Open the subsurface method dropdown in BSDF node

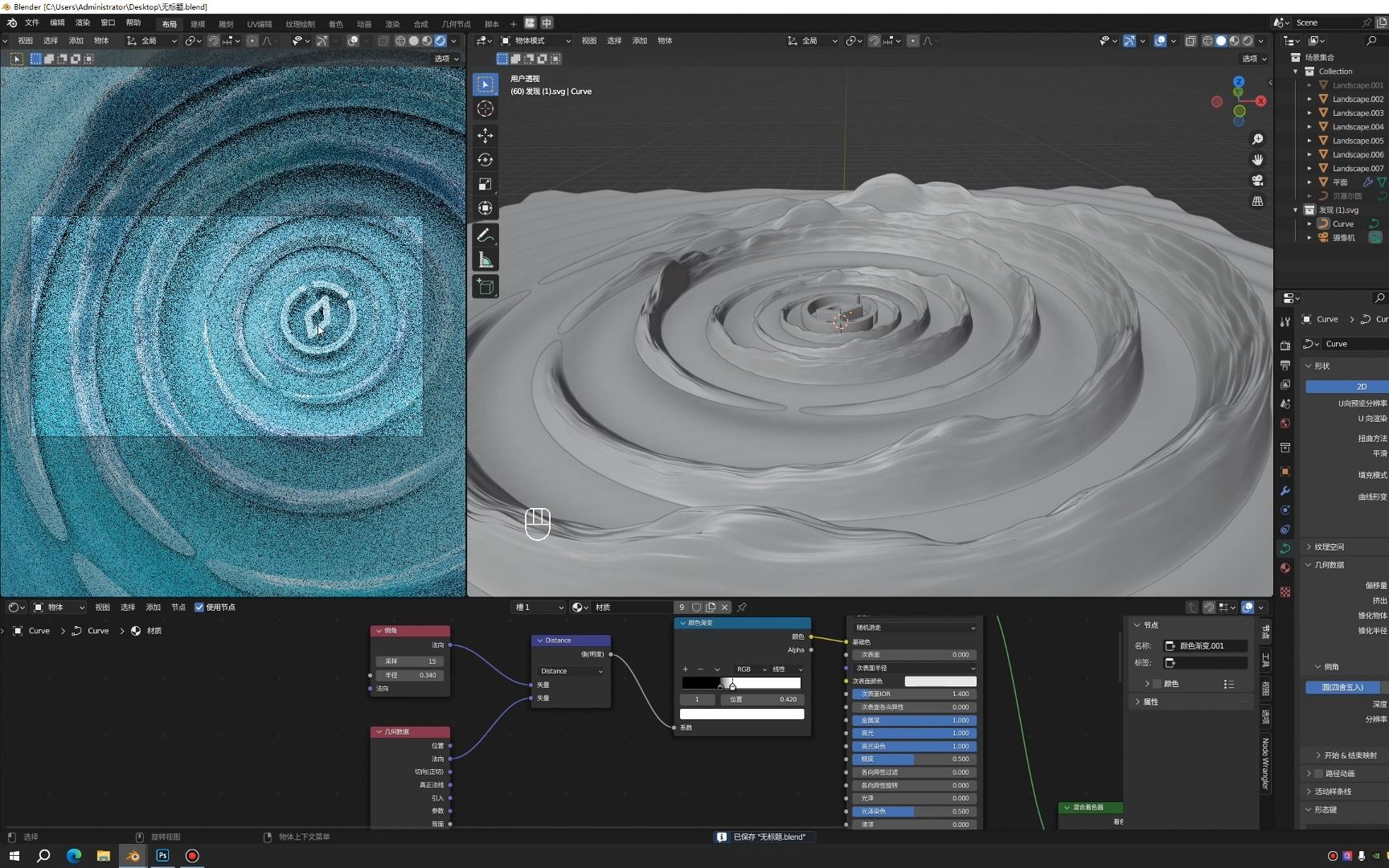[915, 628]
